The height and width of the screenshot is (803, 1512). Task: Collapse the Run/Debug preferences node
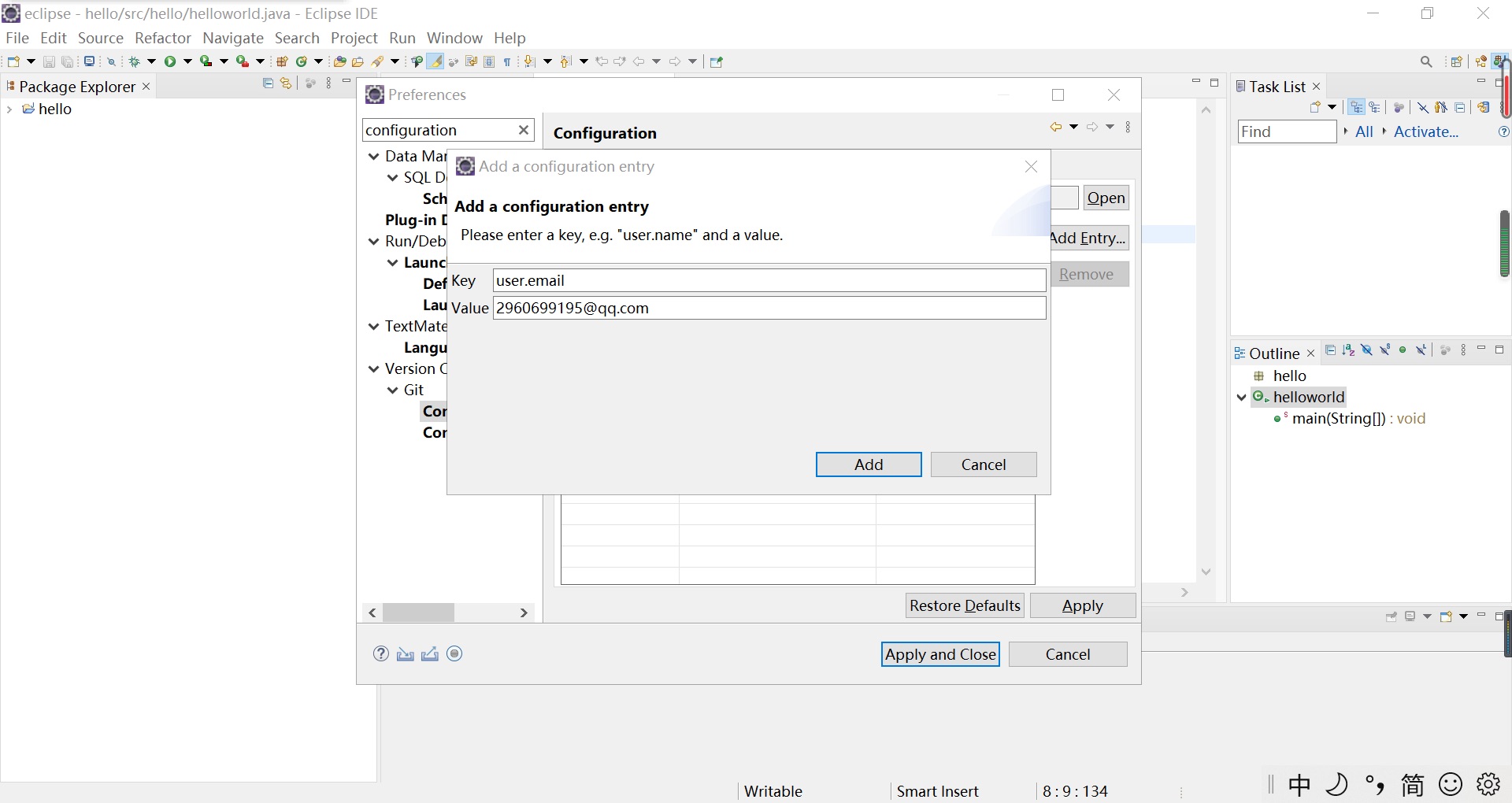coord(374,242)
